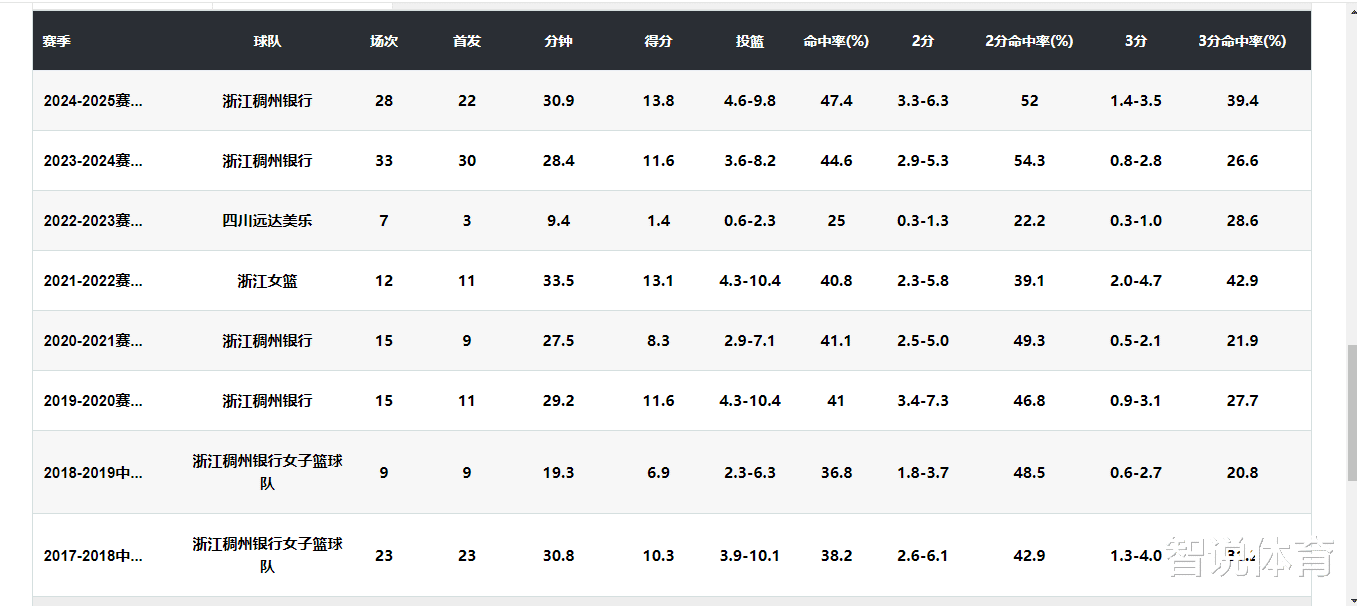Click 浙江稠州银行女子篮球队 in the 2017-2018 row
Image resolution: width=1357 pixels, height=606 pixels.
pyautogui.click(x=267, y=555)
